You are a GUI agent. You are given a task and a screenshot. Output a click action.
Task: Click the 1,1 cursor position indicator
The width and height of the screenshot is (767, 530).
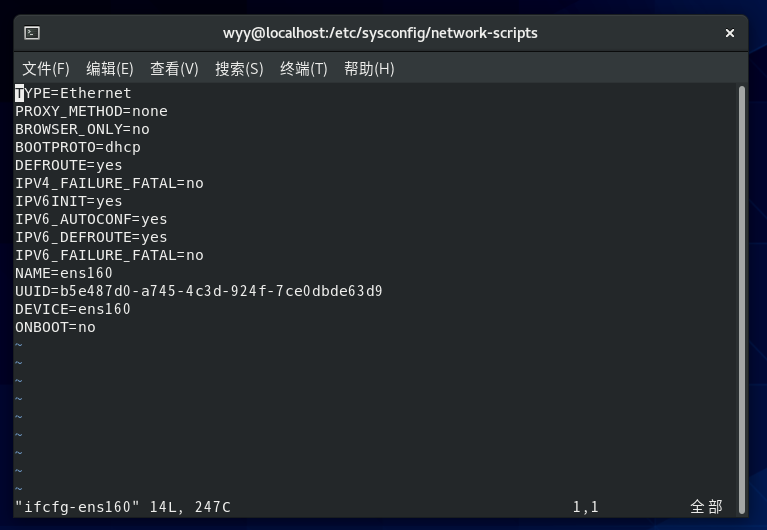(x=586, y=507)
